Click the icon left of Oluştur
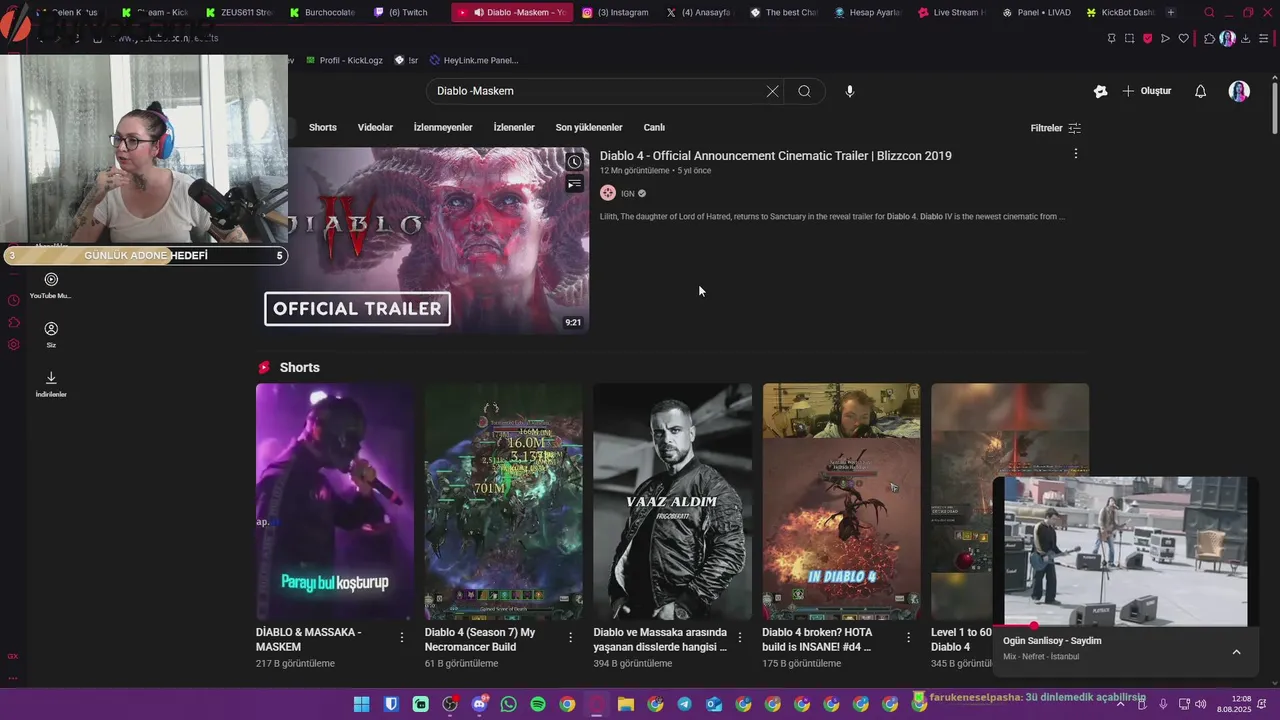Viewport: 1280px width, 720px height. coord(1100,91)
